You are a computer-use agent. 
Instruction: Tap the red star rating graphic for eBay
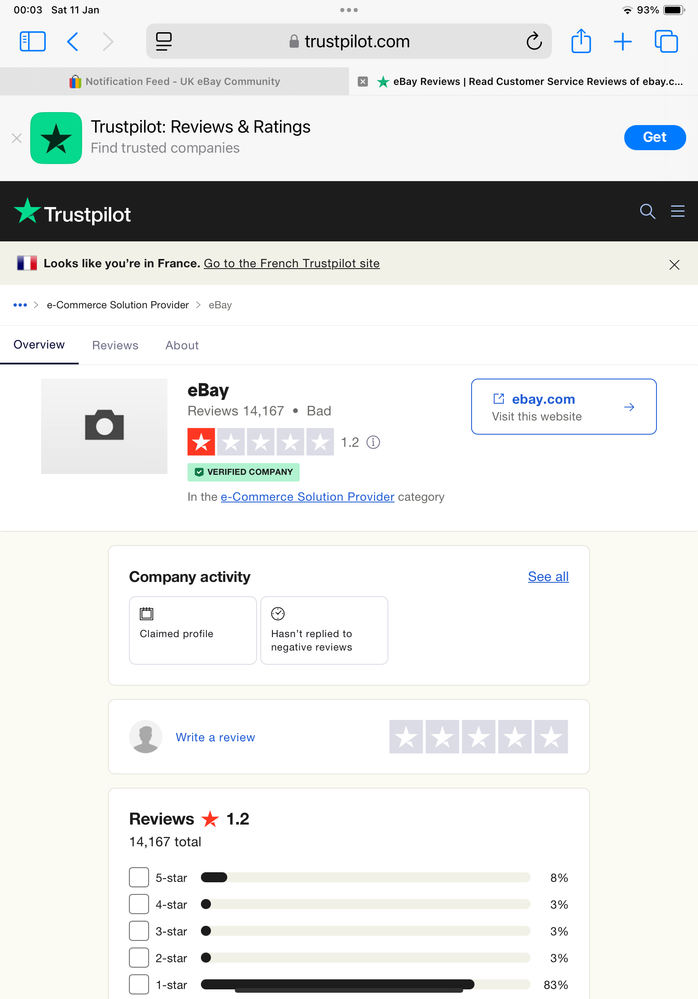point(260,442)
